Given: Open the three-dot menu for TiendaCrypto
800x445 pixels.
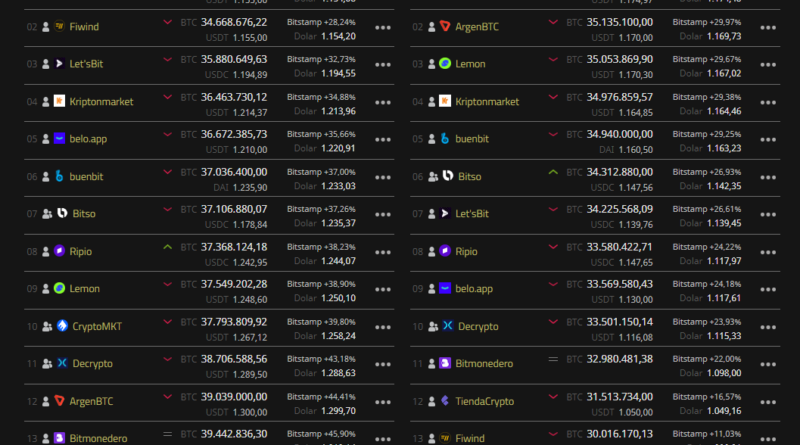Looking at the screenshot, I should tap(766, 402).
